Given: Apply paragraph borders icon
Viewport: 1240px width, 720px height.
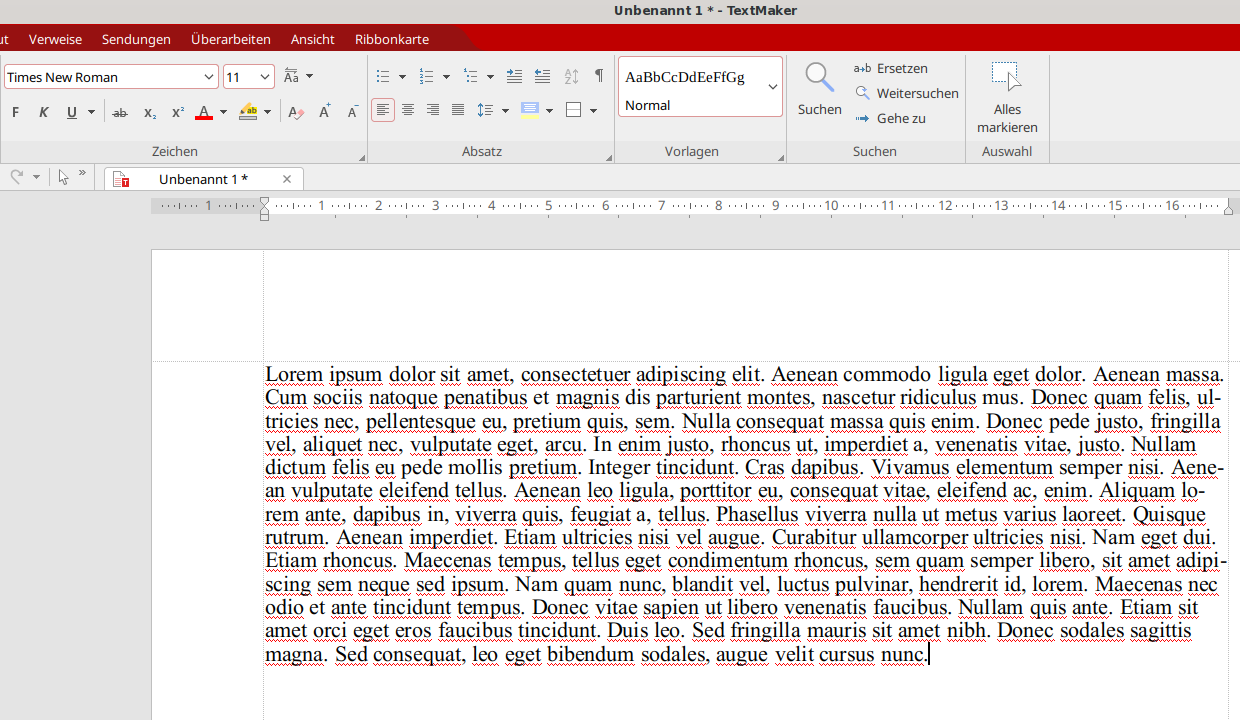Looking at the screenshot, I should point(574,110).
